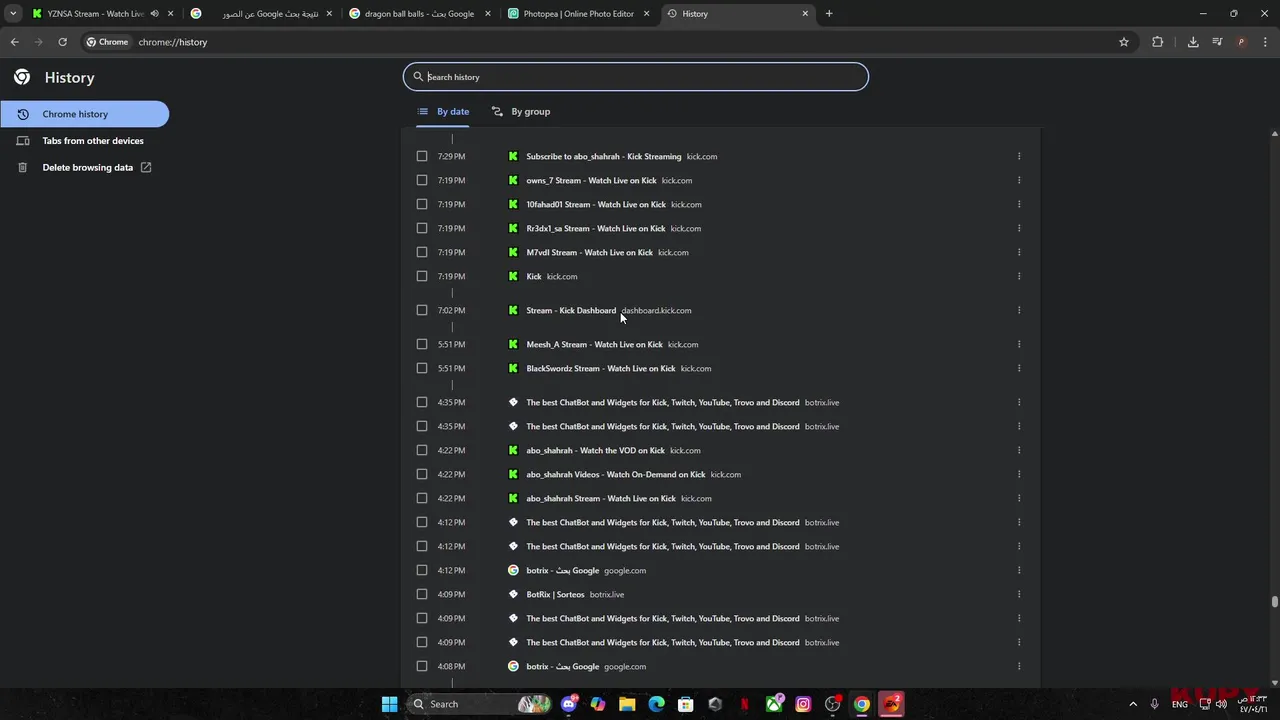Open Delete browsing data

[85, 167]
